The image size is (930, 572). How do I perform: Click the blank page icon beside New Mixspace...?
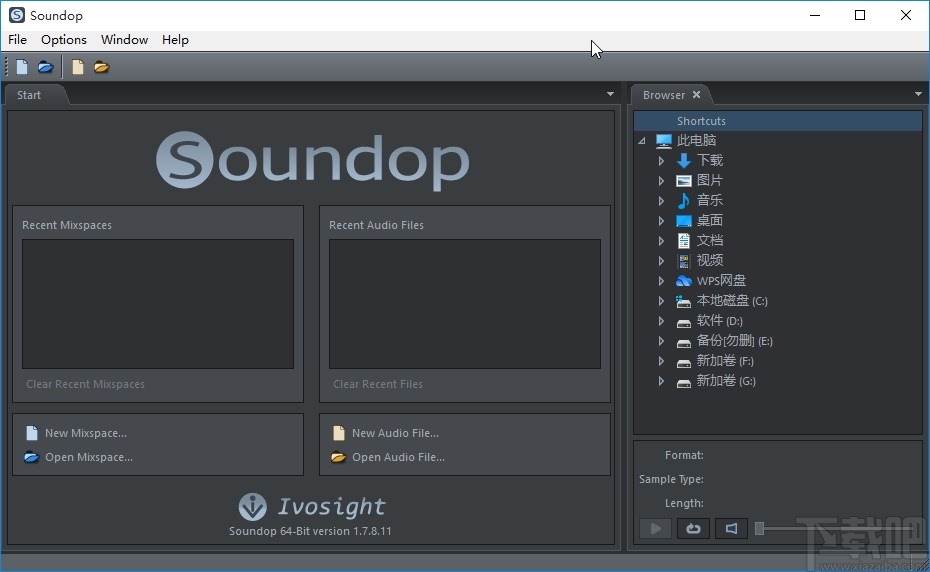[32, 433]
